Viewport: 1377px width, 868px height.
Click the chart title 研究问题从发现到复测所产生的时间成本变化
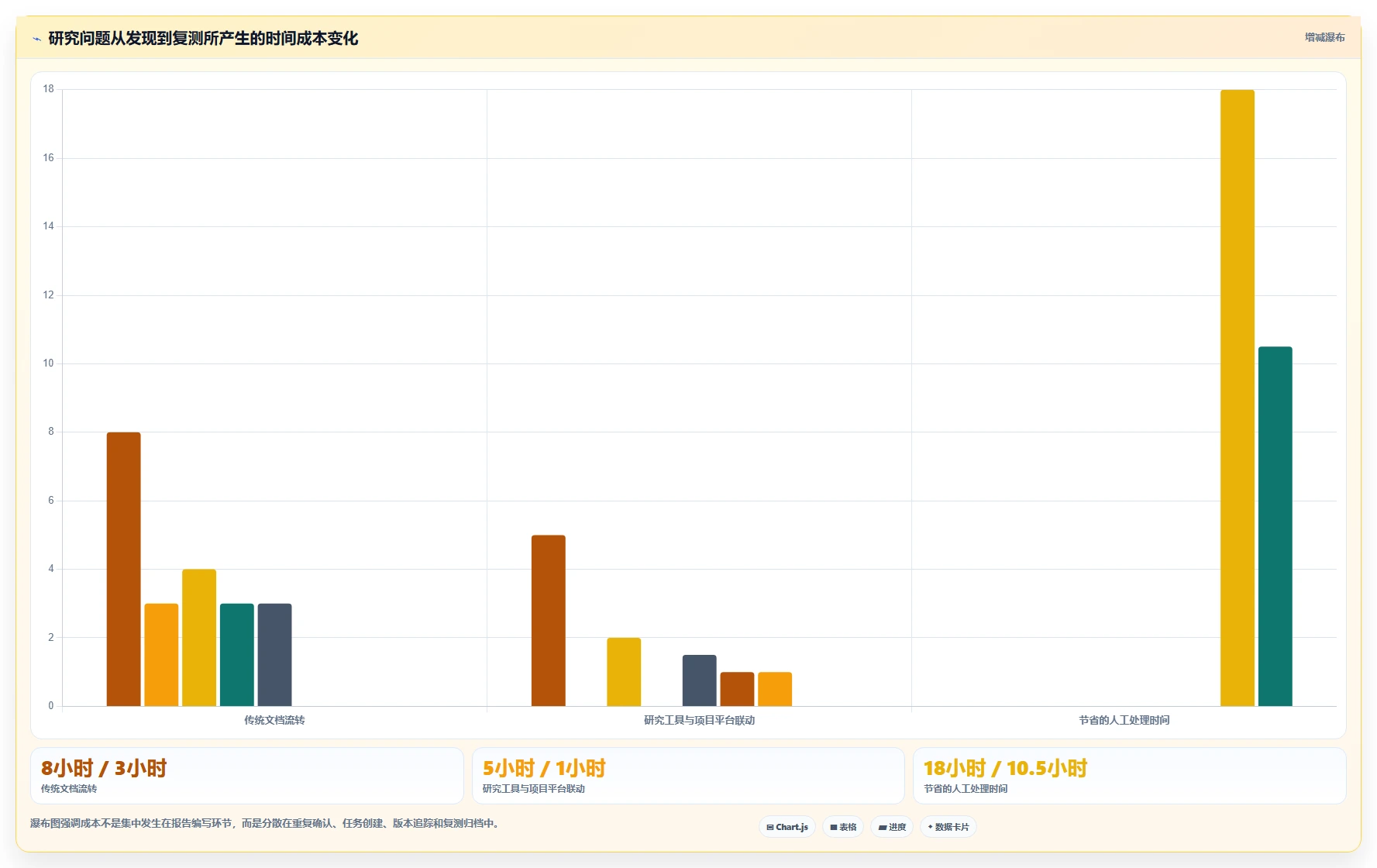(x=203, y=39)
